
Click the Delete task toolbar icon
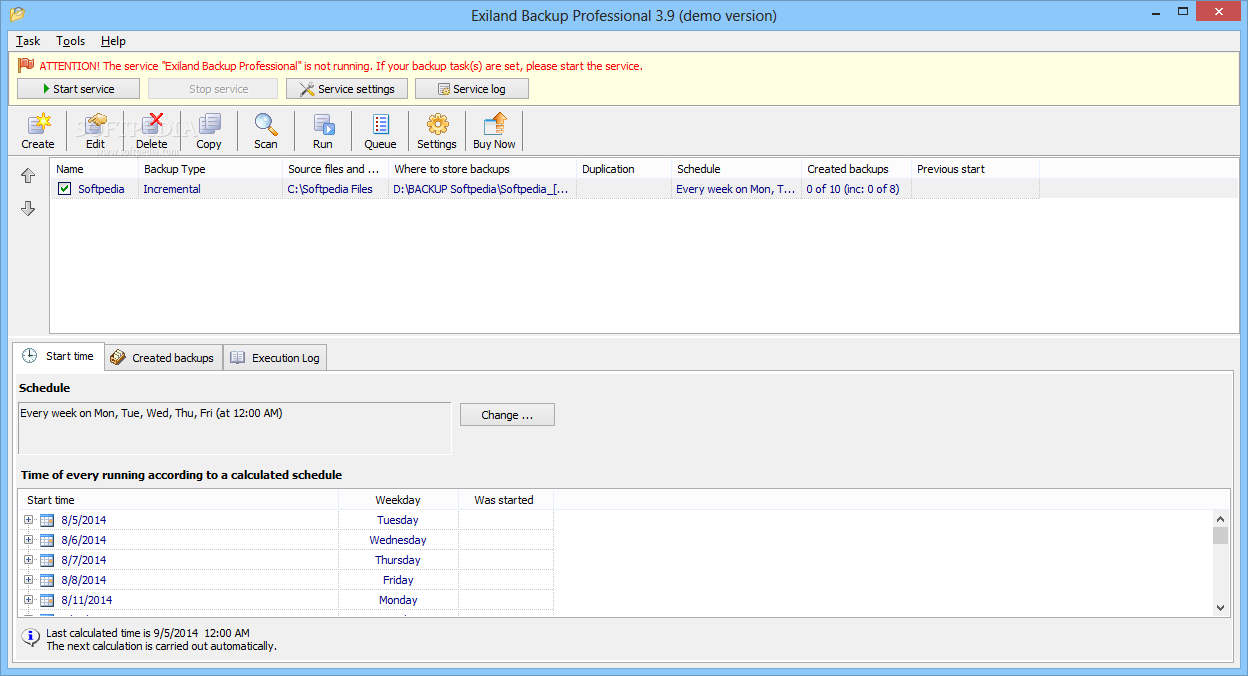coord(152,125)
